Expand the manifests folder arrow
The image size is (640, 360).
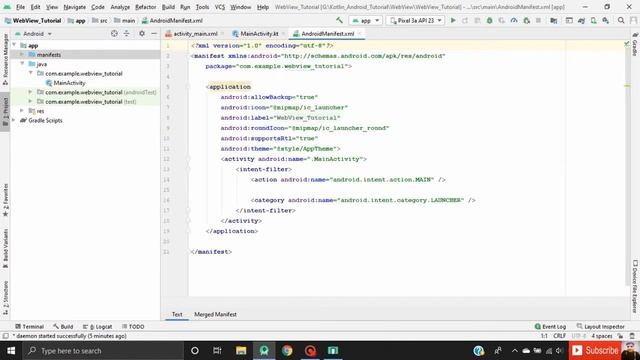tap(22, 55)
